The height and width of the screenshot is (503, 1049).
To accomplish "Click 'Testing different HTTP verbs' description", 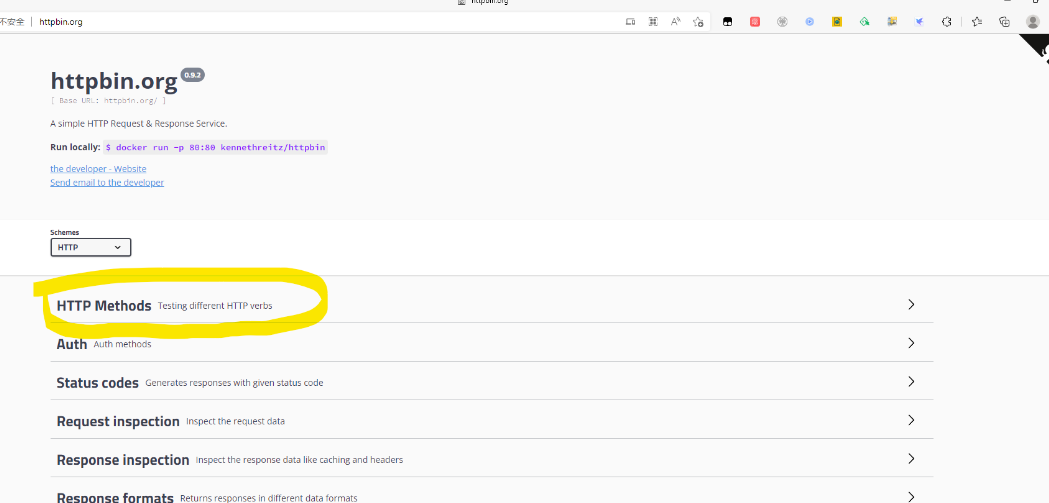I will (215, 306).
